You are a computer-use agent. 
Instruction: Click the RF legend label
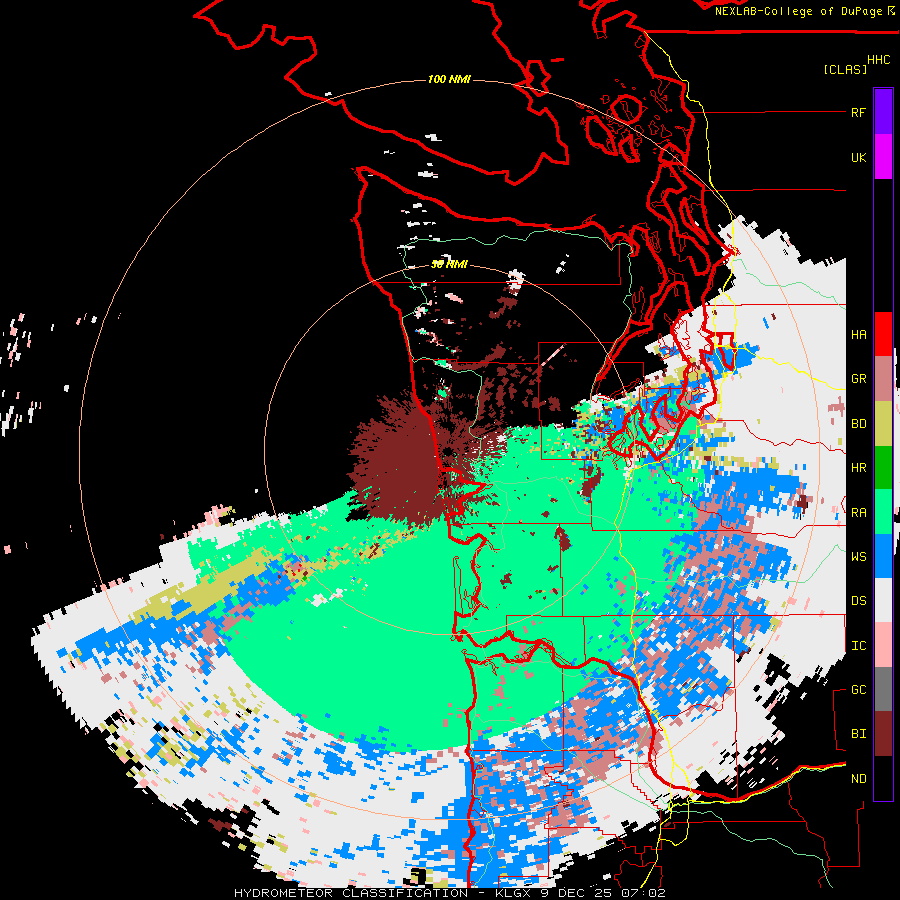tap(858, 113)
